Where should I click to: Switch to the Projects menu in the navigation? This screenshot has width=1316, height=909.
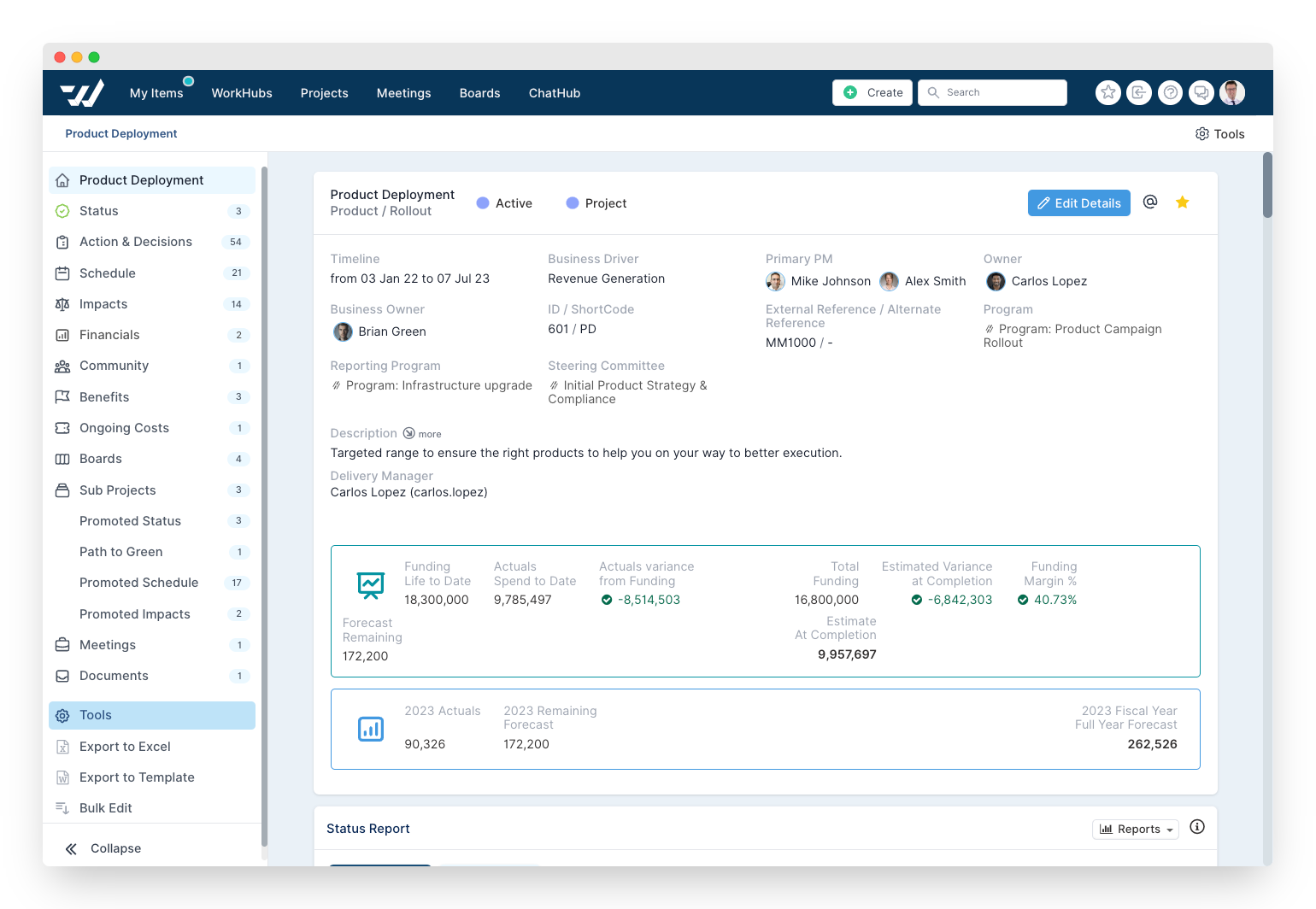(324, 92)
